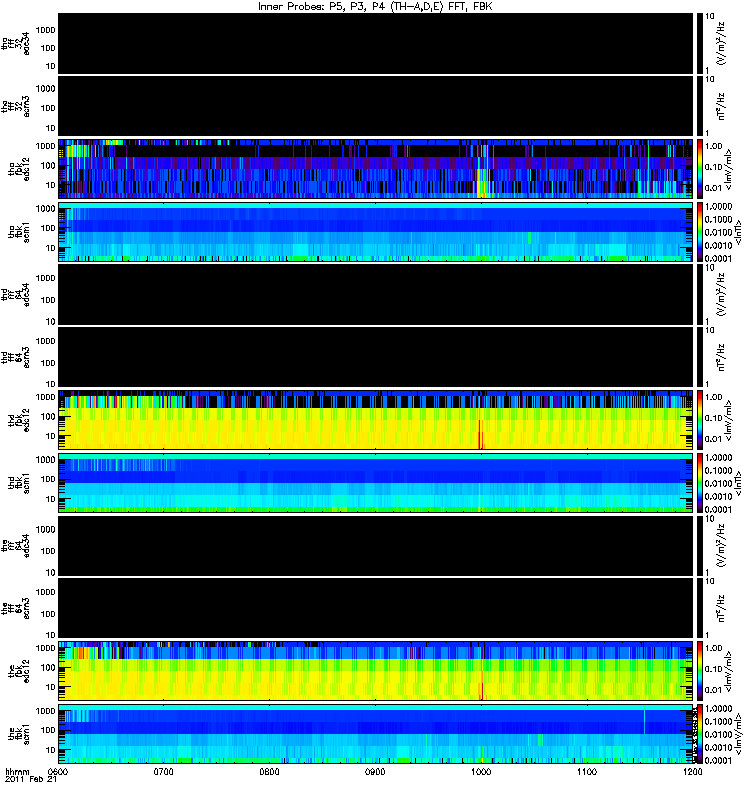The height and width of the screenshot is (800, 750).
Task: Click the plot title 'Inner Probes: P5, P3, P4'
Action: coord(374,6)
